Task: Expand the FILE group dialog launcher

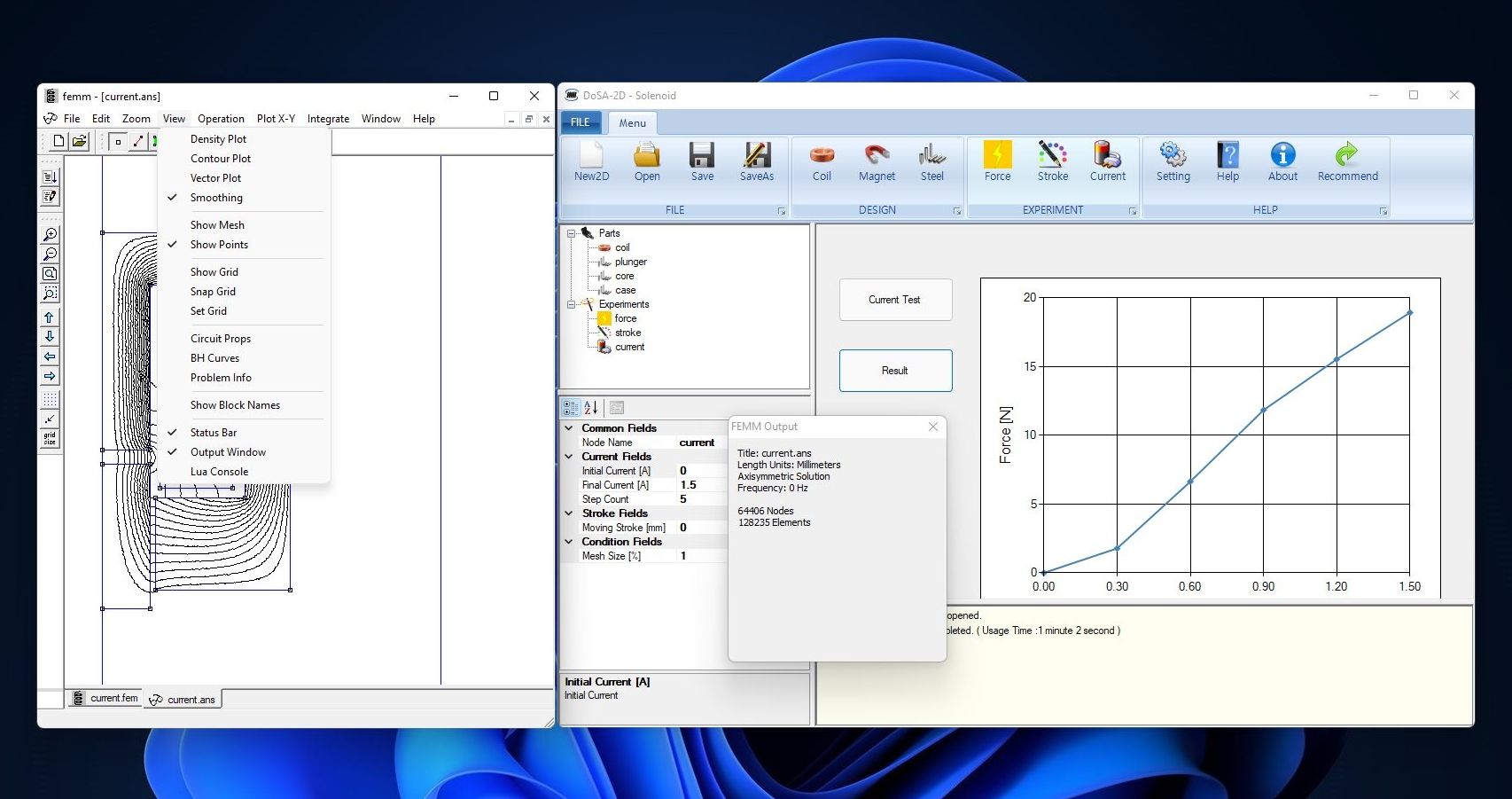Action: coord(782,211)
